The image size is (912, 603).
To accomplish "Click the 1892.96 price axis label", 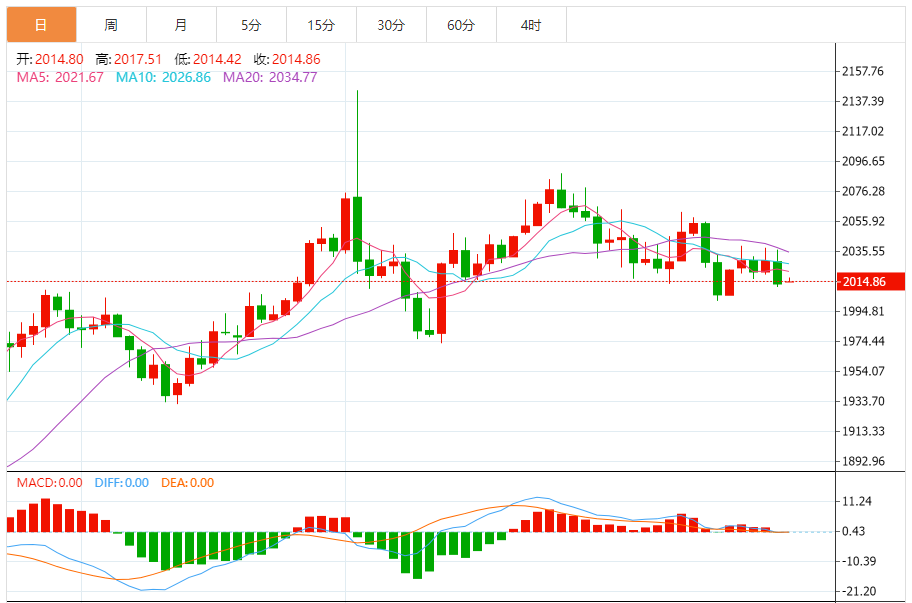I will click(x=863, y=461).
